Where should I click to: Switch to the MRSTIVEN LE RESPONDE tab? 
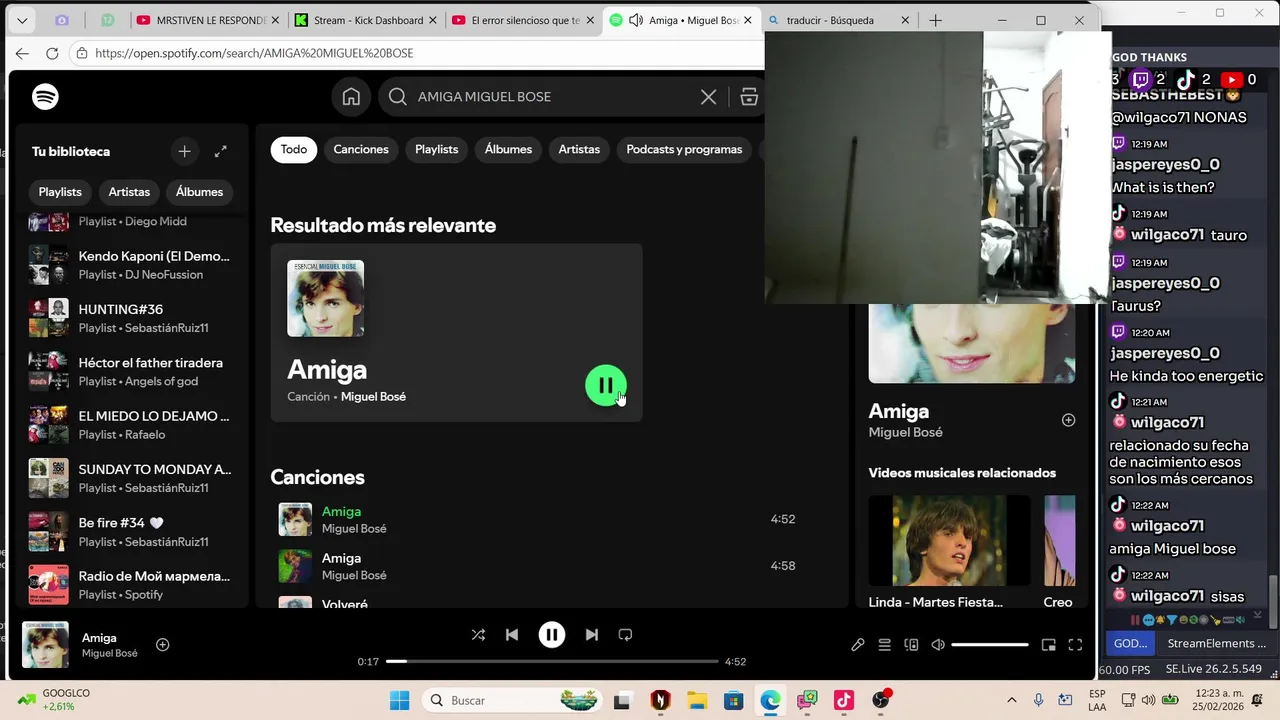(x=209, y=20)
